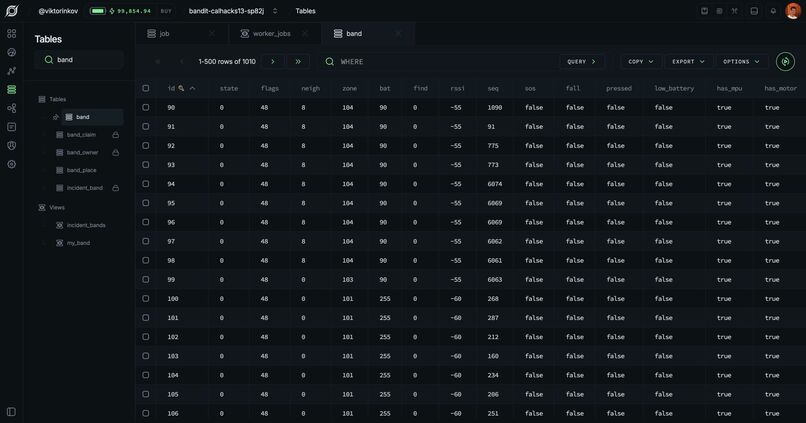The width and height of the screenshot is (806, 423).
Task: Expand the EXPORT dropdown menu
Action: (x=688, y=62)
